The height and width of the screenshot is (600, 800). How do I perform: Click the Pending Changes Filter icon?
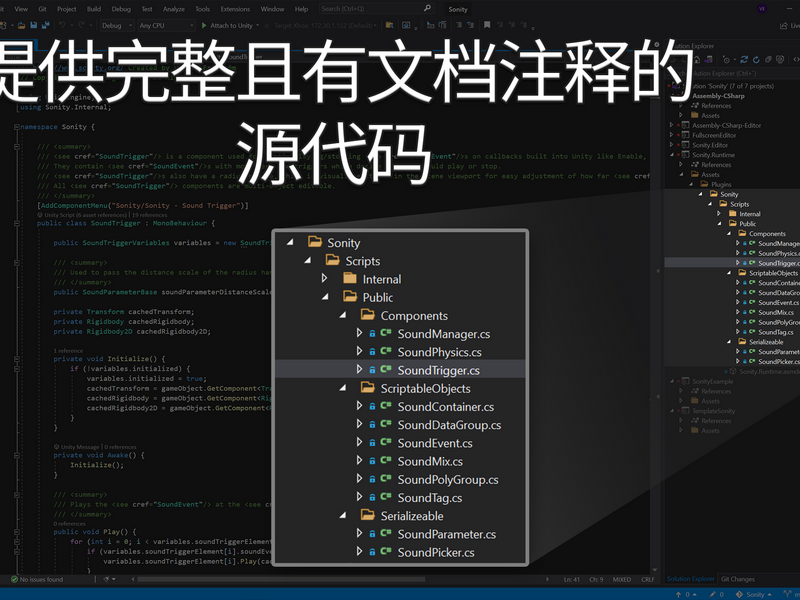click(x=728, y=60)
